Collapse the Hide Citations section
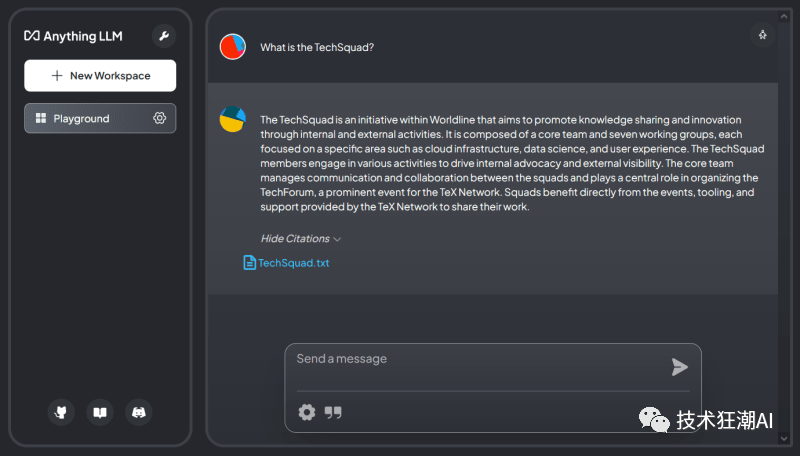This screenshot has width=800, height=456. 301,239
